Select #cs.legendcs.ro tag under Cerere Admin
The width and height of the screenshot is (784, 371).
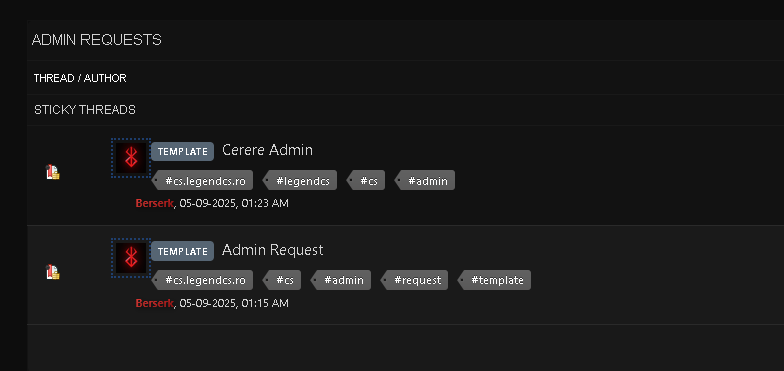click(x=202, y=180)
